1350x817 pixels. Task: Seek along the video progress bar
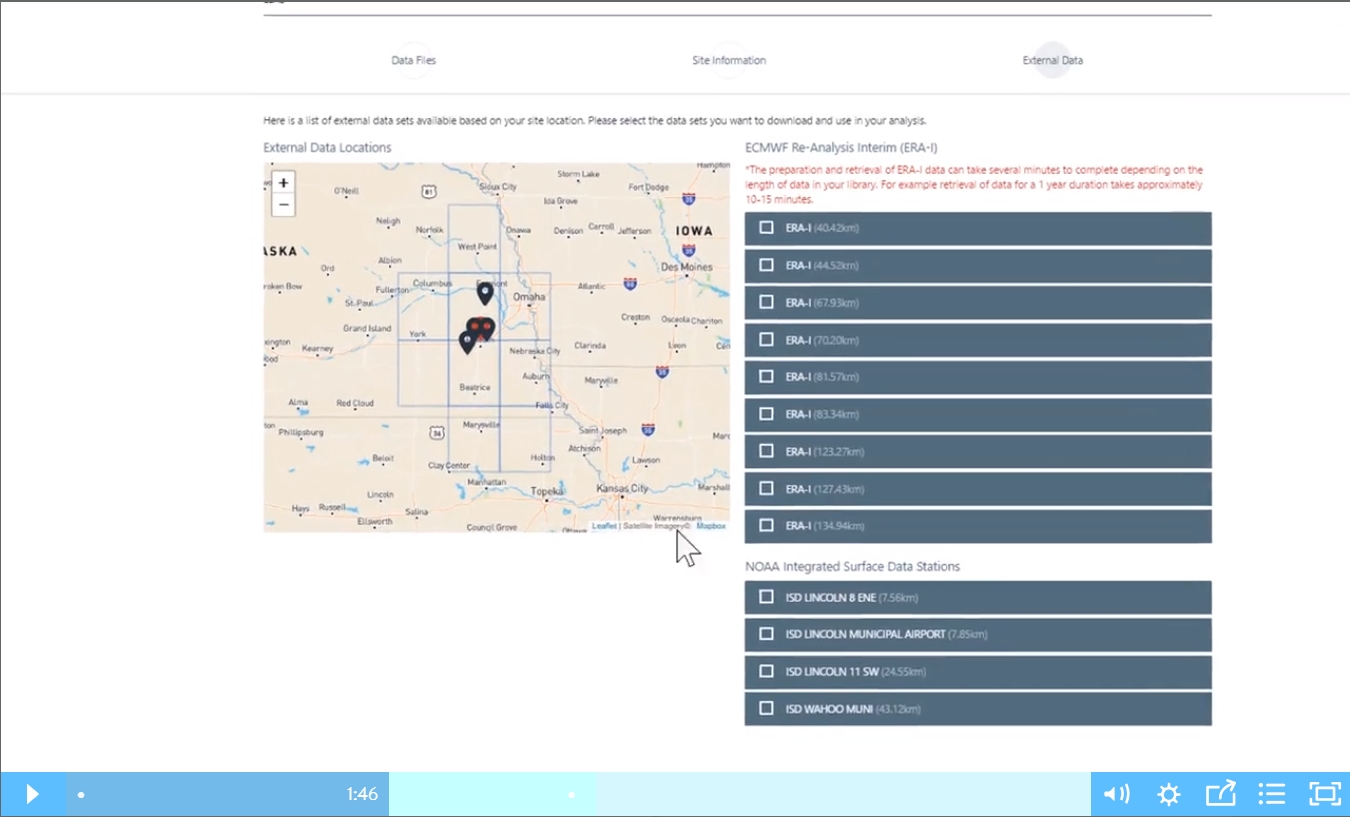point(578,794)
